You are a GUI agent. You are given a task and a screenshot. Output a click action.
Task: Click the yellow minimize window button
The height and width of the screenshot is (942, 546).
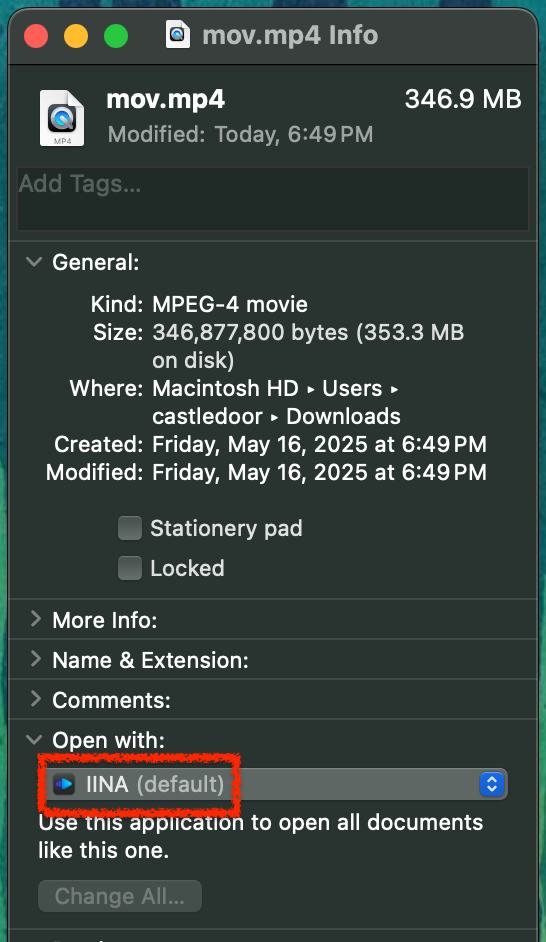(76, 36)
